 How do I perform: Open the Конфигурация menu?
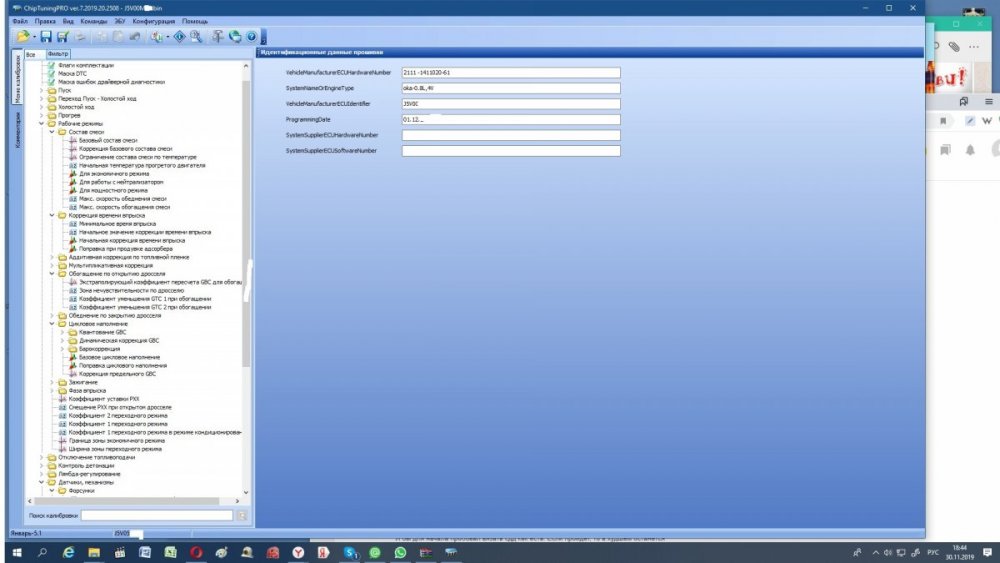click(154, 21)
